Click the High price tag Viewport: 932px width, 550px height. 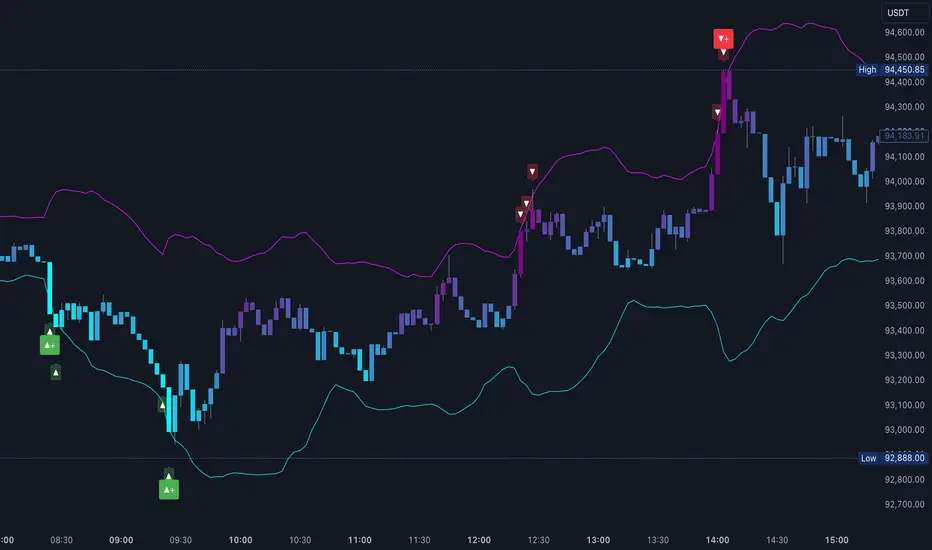867,70
